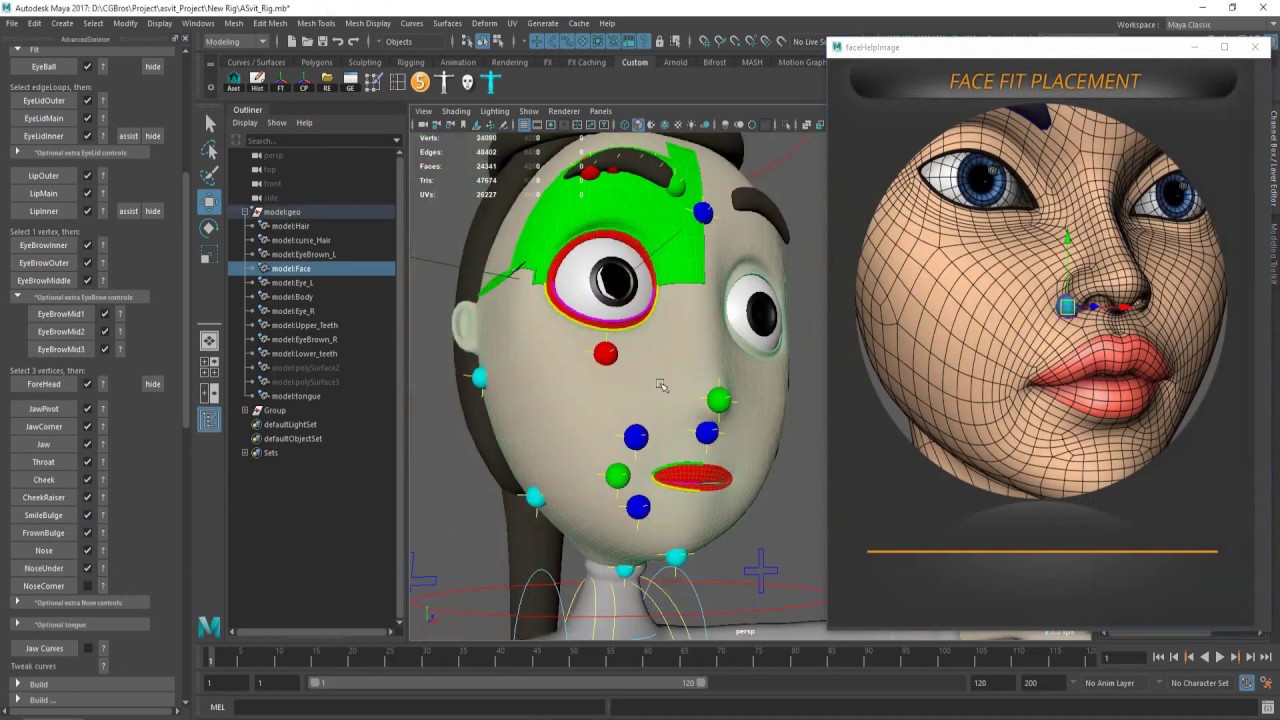
Task: Select the Paint Selection tool
Action: (x=209, y=176)
